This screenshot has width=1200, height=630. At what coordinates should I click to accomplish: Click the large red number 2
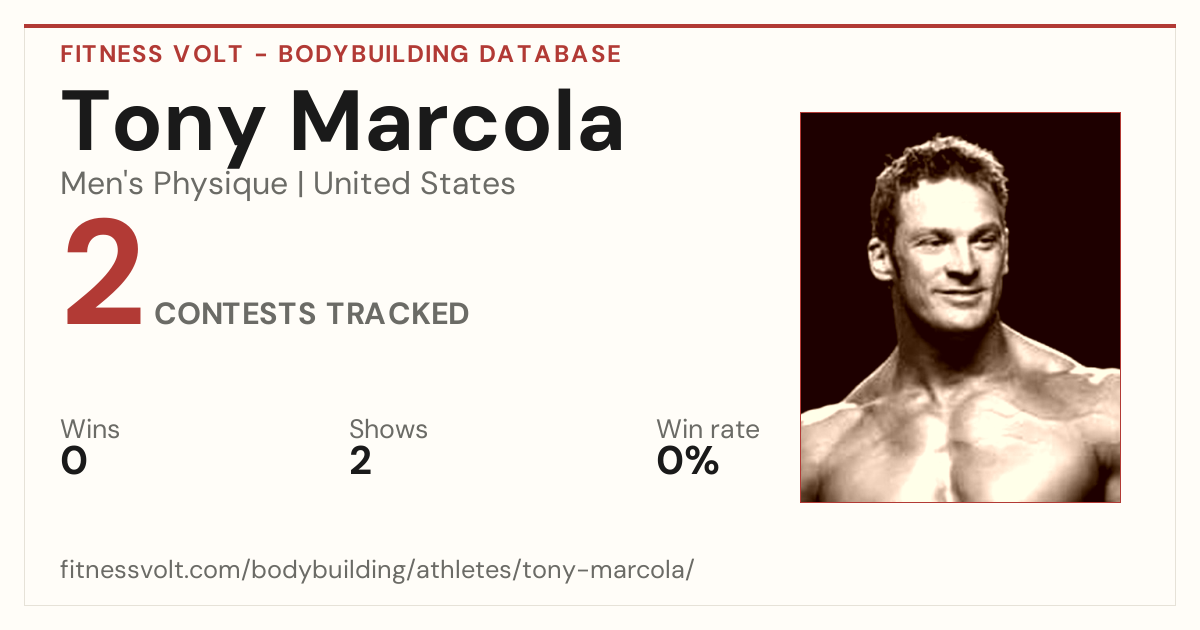coord(103,276)
